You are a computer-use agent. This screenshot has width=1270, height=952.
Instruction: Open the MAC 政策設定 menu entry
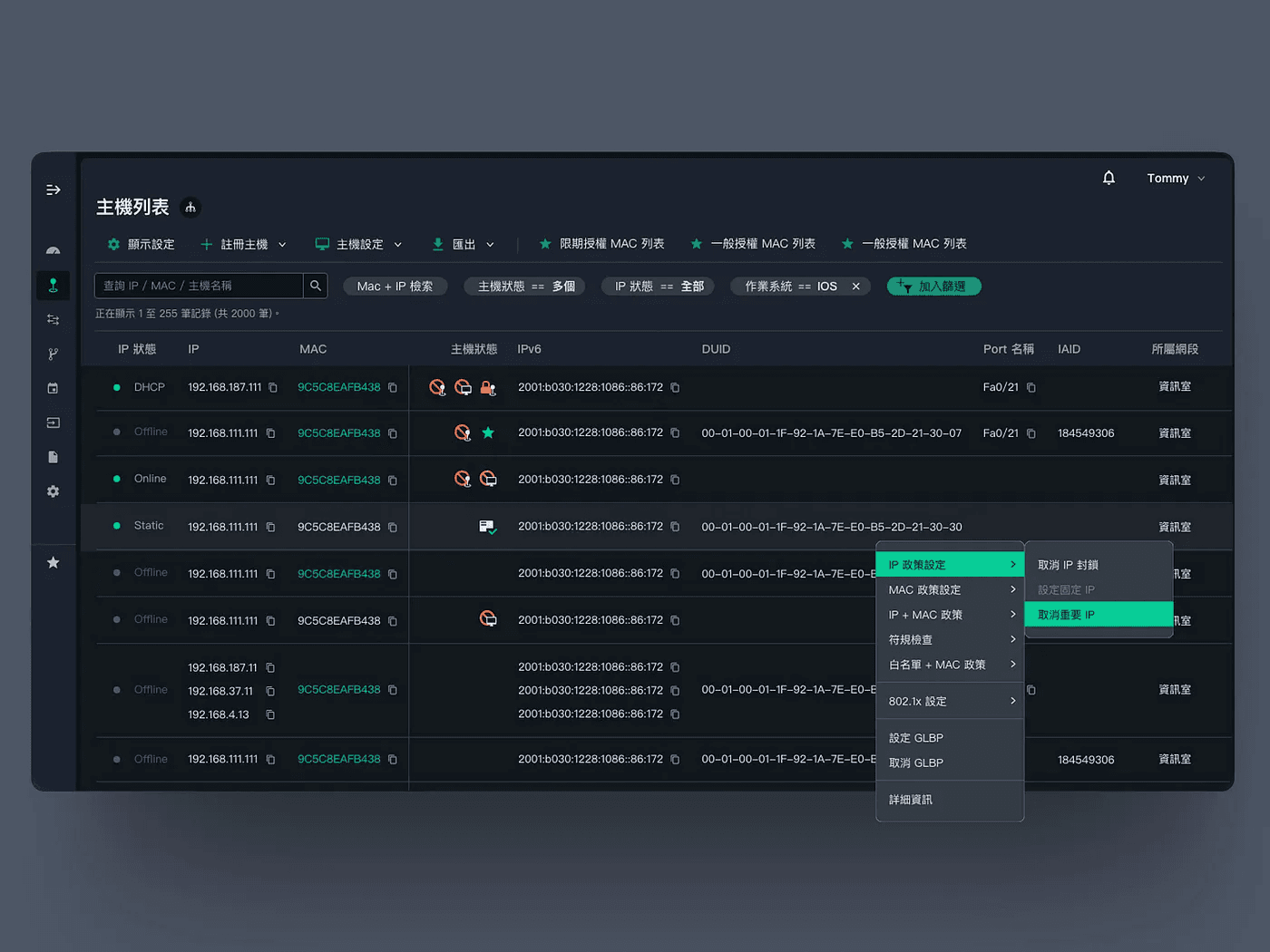click(950, 589)
